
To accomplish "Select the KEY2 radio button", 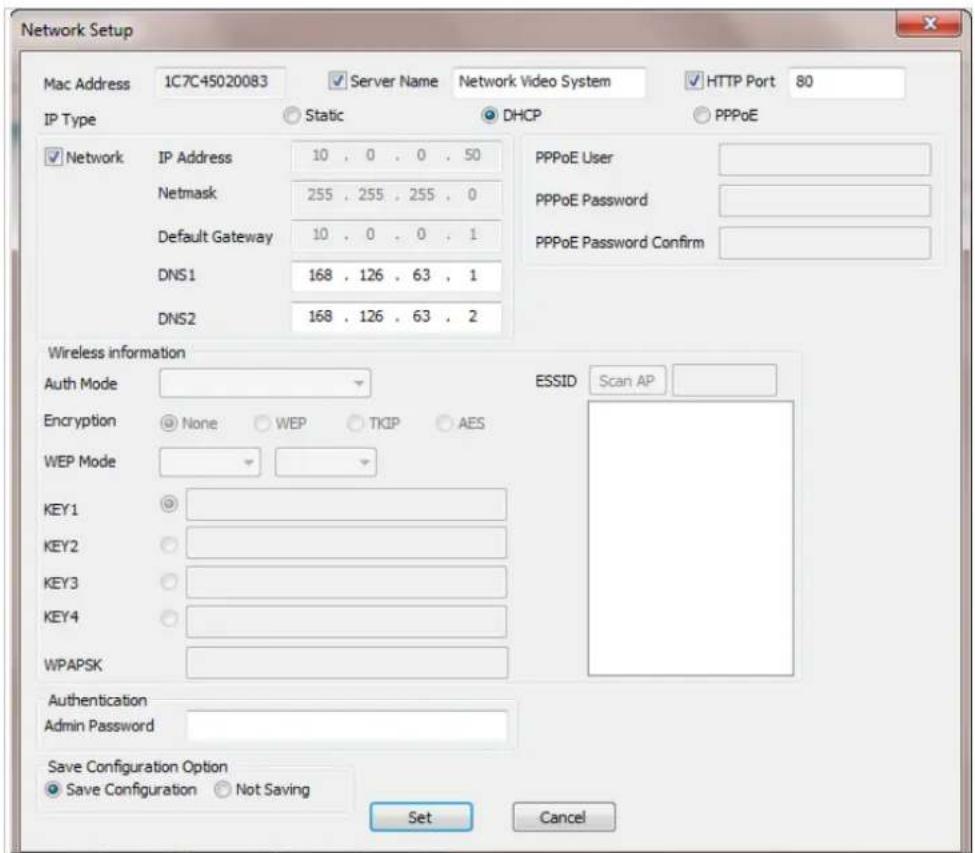I will (x=169, y=545).
